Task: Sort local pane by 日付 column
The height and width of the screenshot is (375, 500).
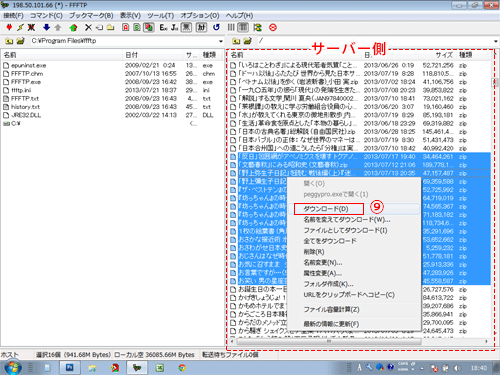Action: point(153,55)
